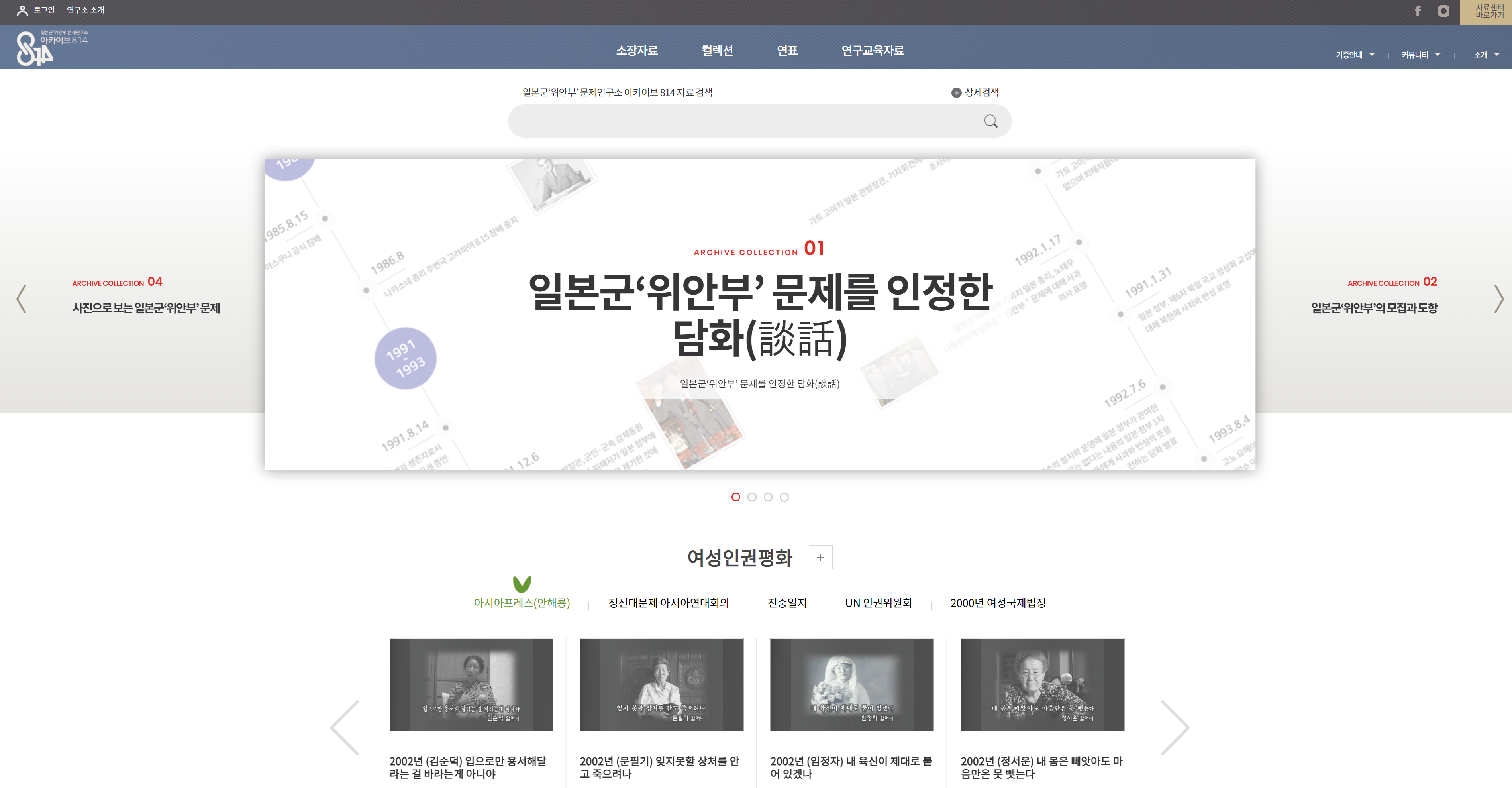Click the magnifier search icon
The height and width of the screenshot is (788, 1512).
tap(991, 122)
